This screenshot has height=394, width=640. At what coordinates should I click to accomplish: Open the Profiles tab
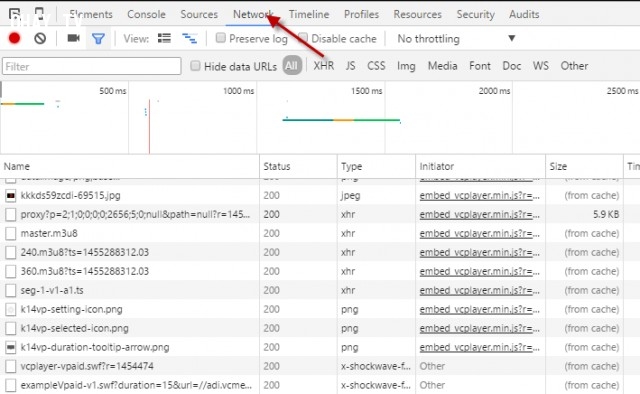361,14
